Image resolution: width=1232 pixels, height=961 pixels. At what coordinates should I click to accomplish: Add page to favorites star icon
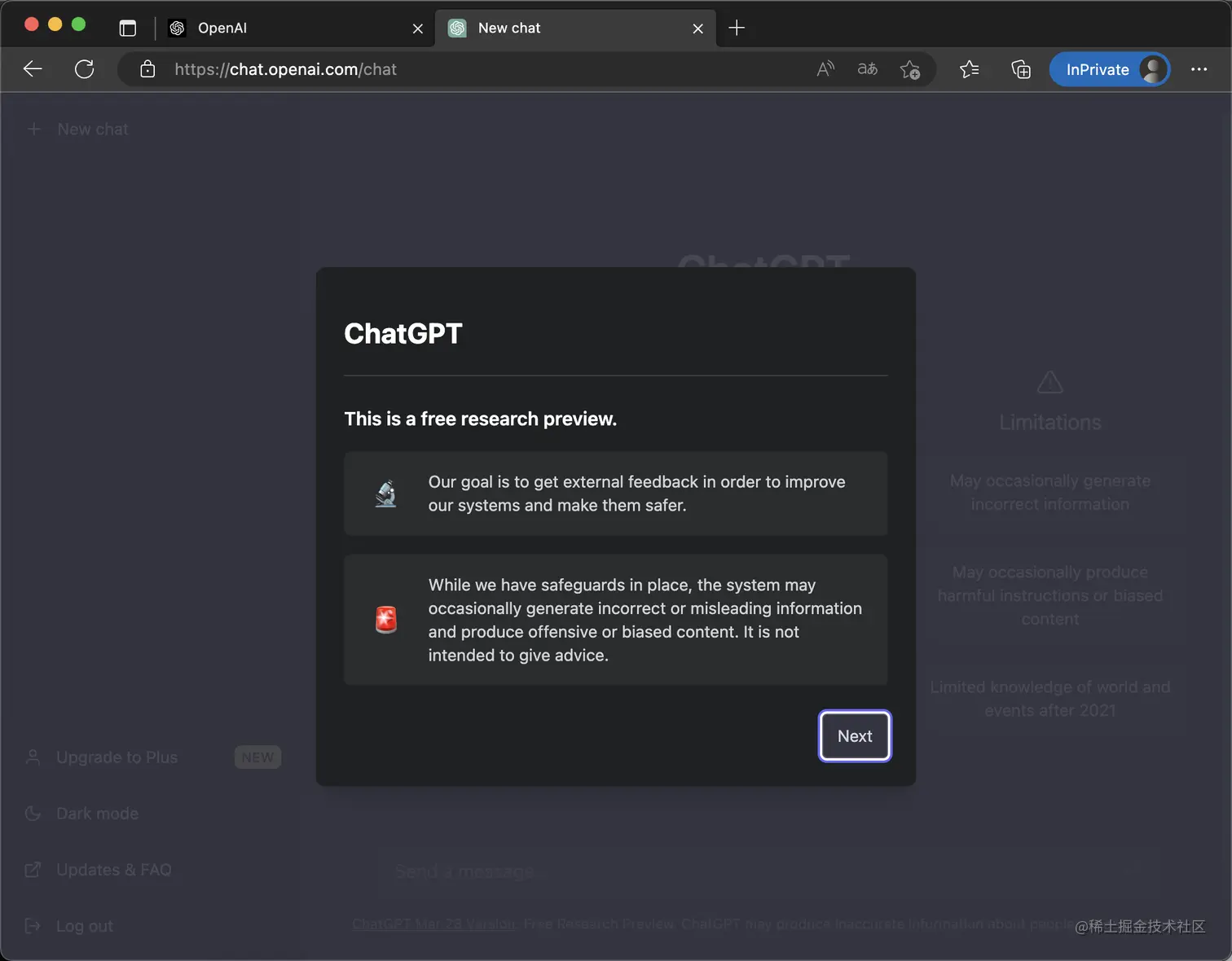tap(910, 69)
